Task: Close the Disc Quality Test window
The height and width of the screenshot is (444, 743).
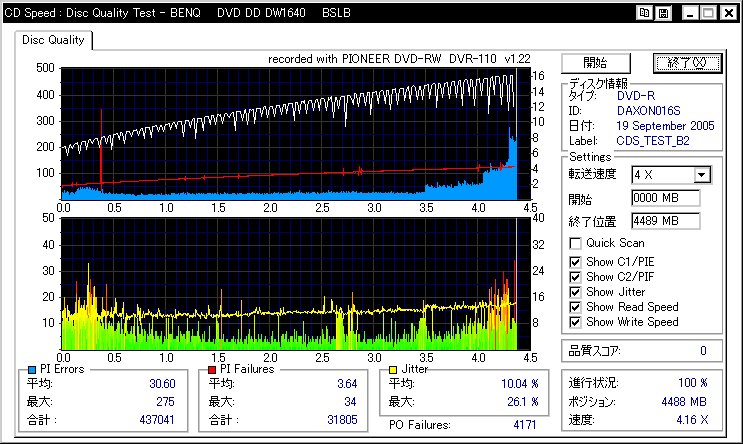Action: click(727, 13)
